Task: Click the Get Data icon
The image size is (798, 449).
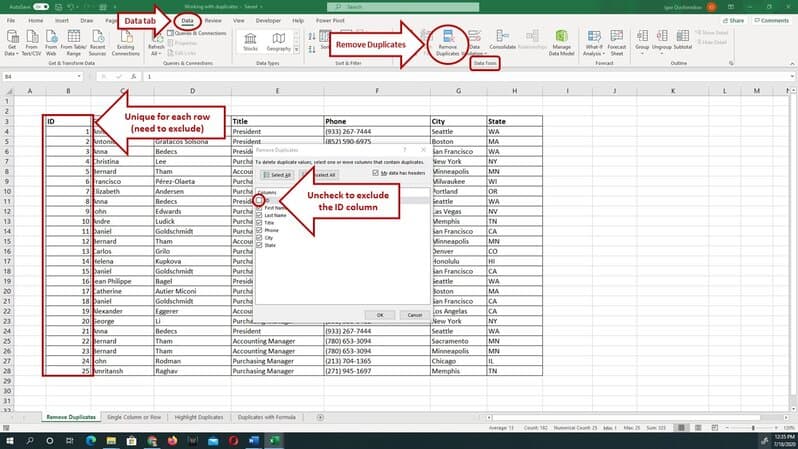Action: click(x=12, y=42)
